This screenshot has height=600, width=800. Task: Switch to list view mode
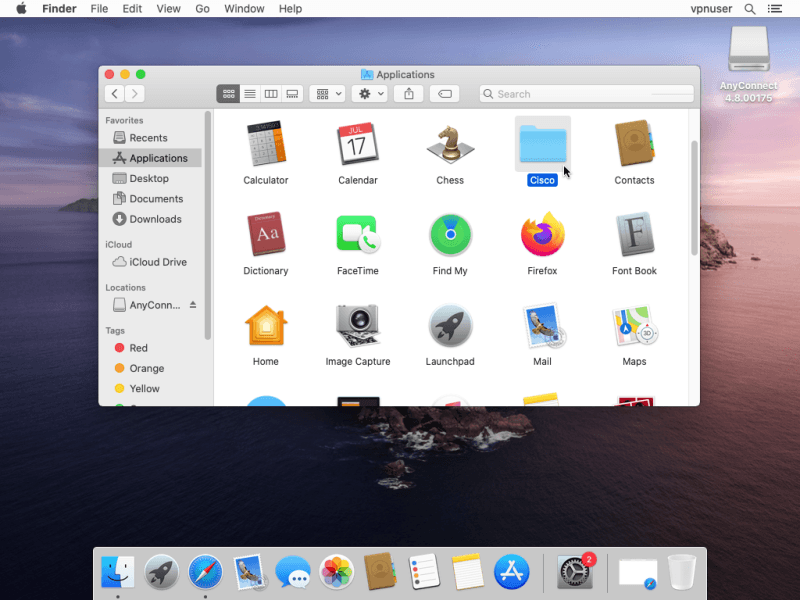(249, 94)
